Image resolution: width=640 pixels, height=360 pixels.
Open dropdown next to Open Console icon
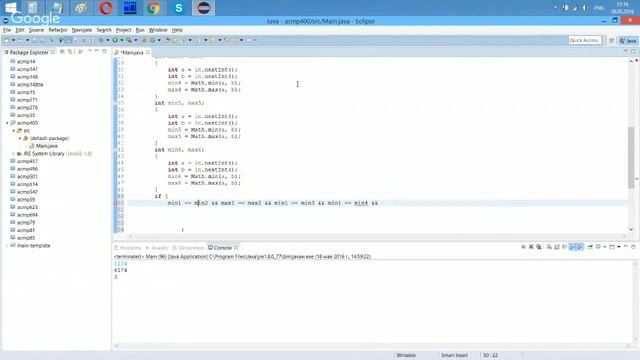pos(619,247)
